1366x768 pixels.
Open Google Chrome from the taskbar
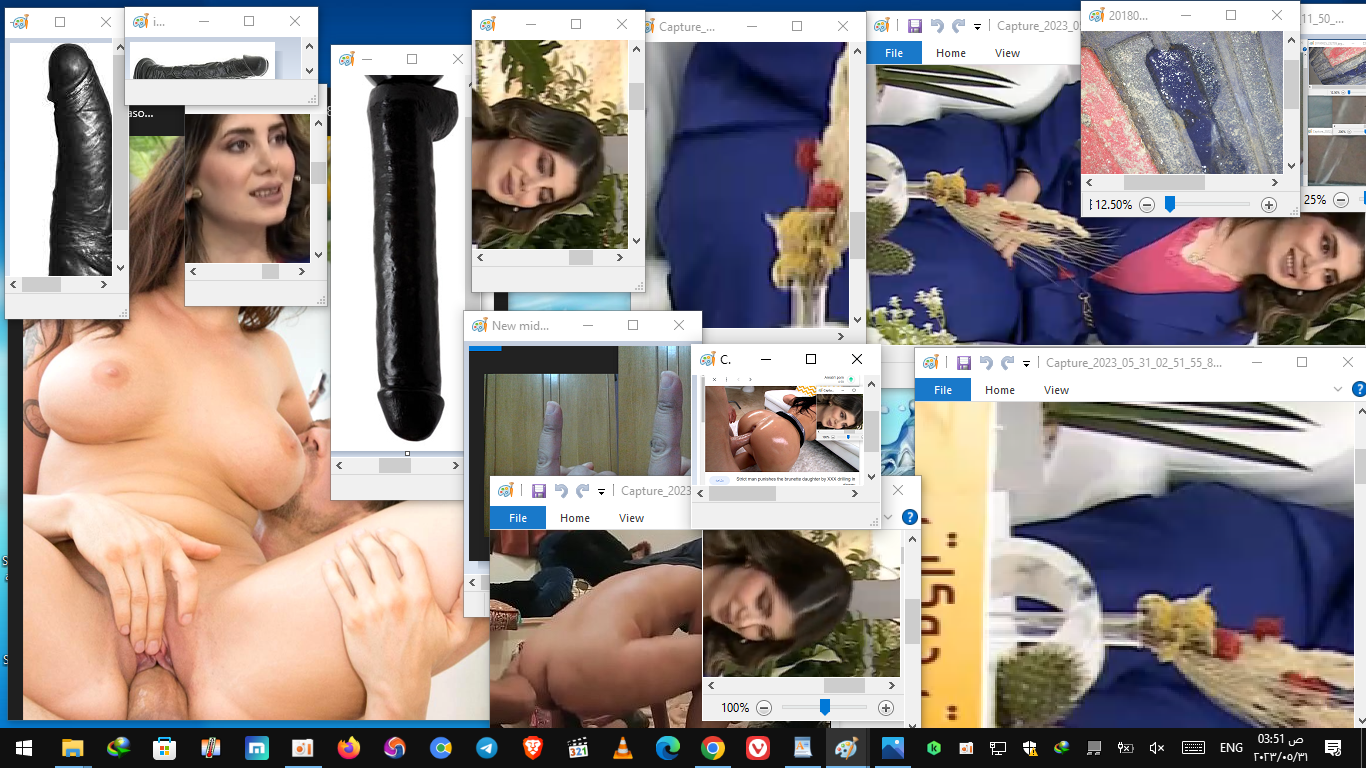[712, 748]
